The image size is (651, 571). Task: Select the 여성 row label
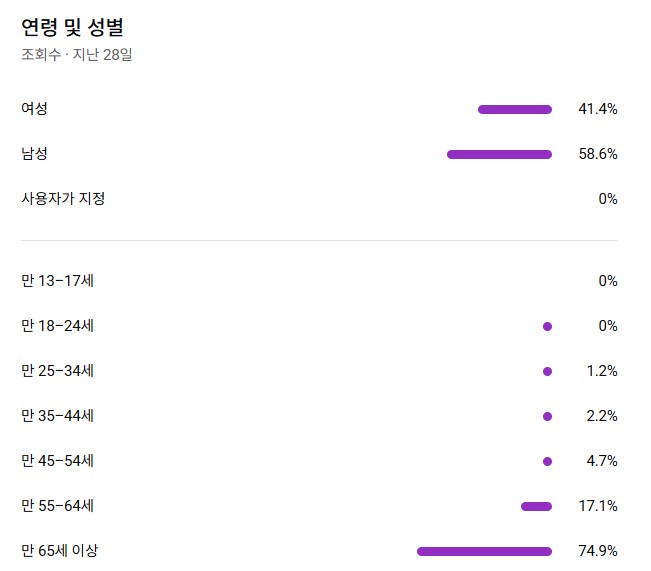coord(34,109)
